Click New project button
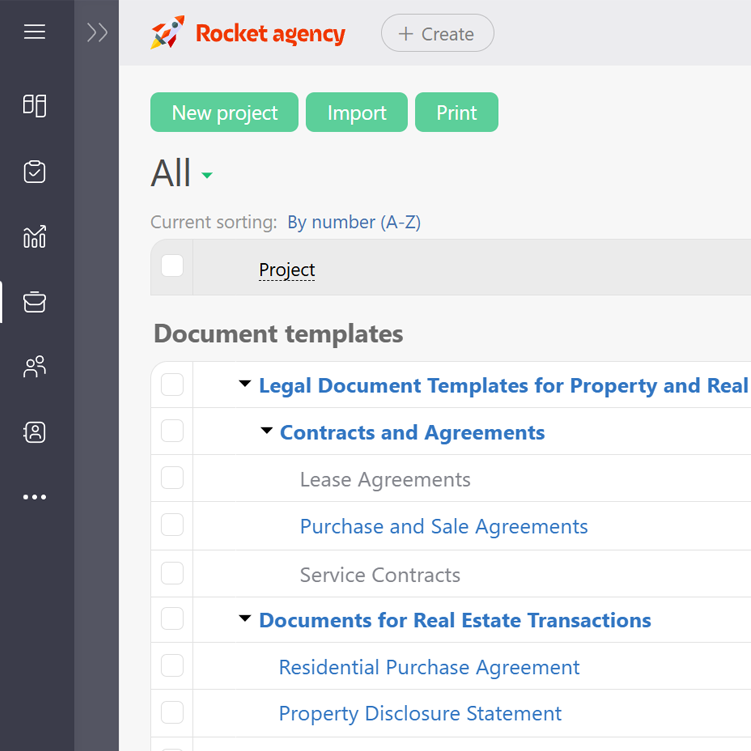Image resolution: width=751 pixels, height=751 pixels. (224, 113)
